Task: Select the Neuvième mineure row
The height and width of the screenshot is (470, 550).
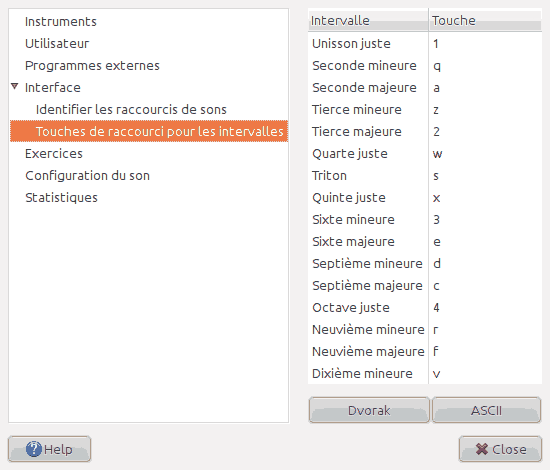Action: tap(425, 330)
